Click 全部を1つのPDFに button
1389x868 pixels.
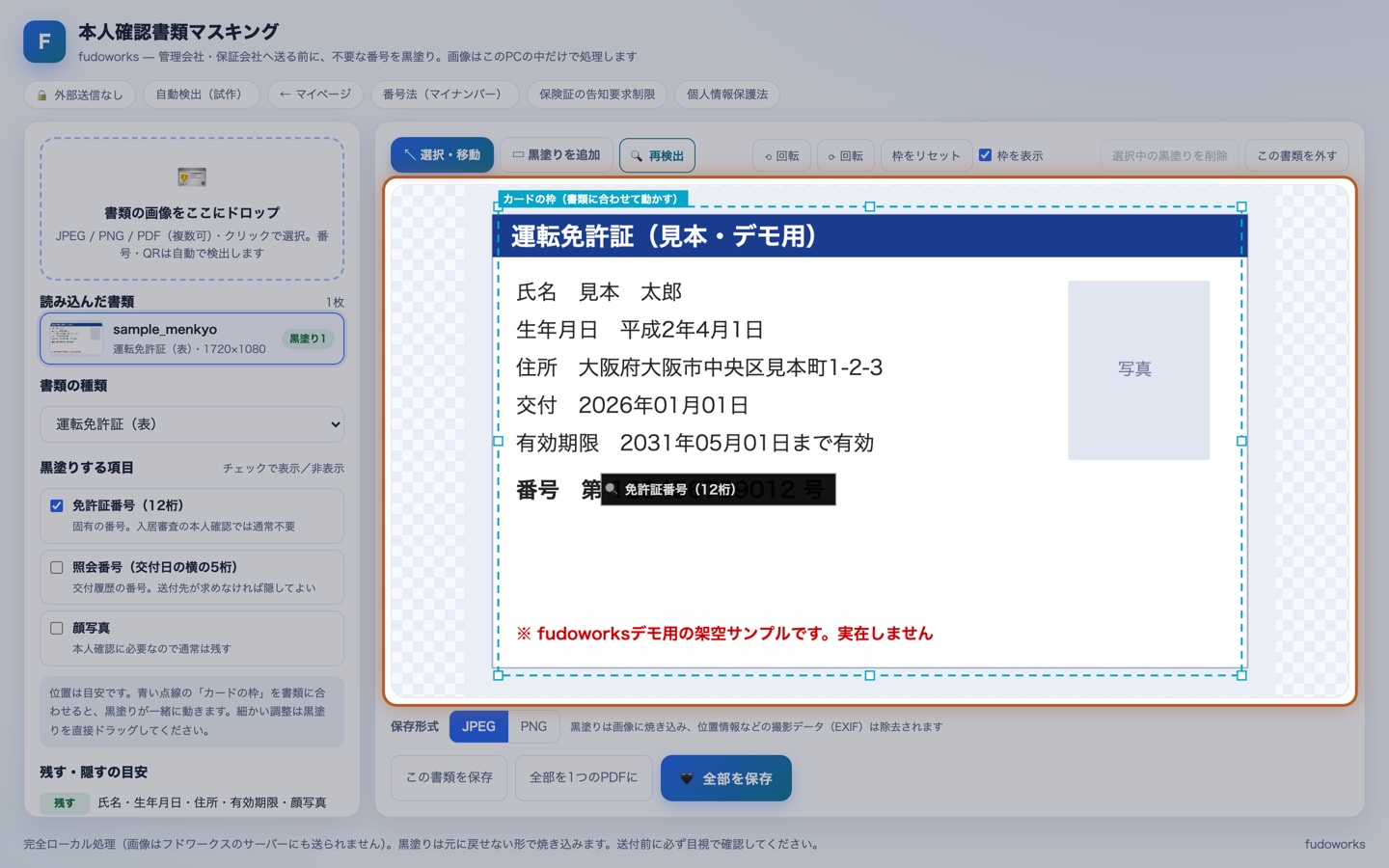[x=584, y=777]
